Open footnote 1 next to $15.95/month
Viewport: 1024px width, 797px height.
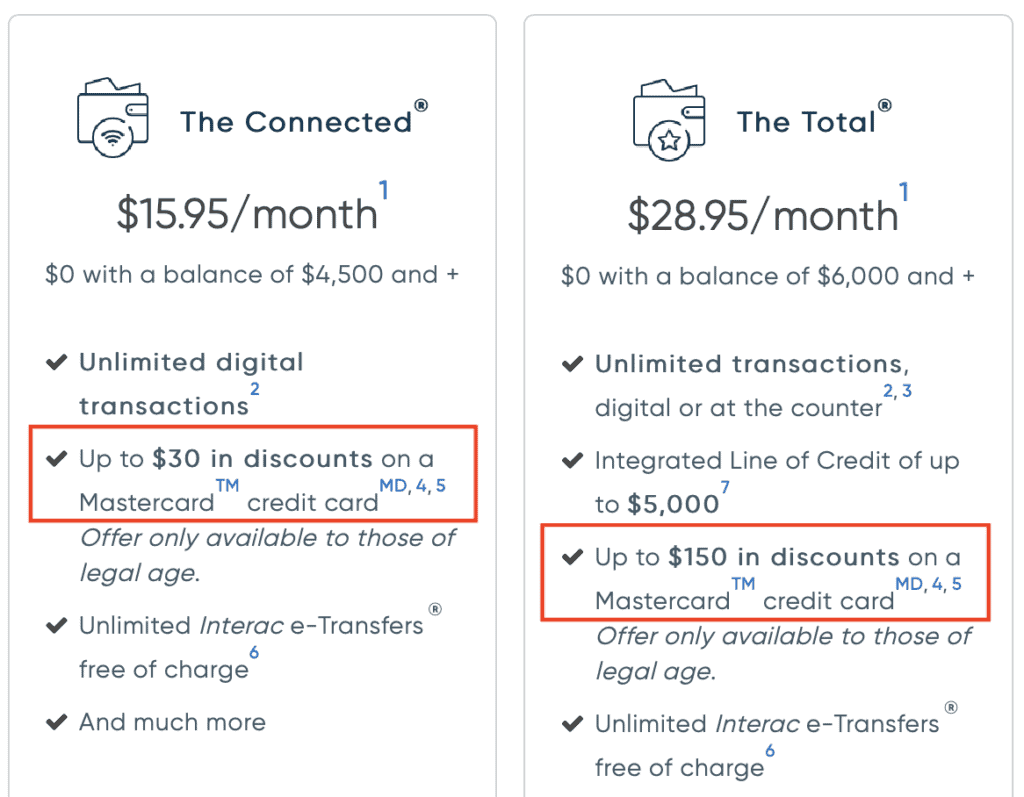[x=384, y=190]
